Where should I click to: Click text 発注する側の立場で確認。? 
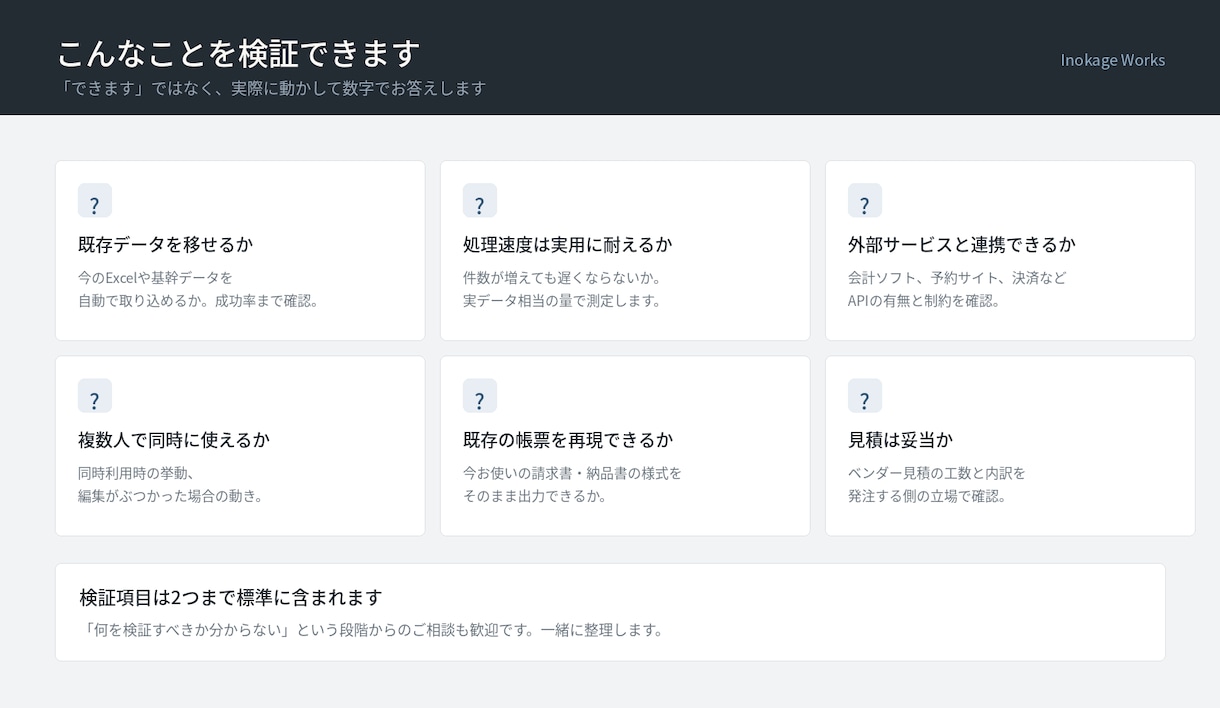pos(927,496)
